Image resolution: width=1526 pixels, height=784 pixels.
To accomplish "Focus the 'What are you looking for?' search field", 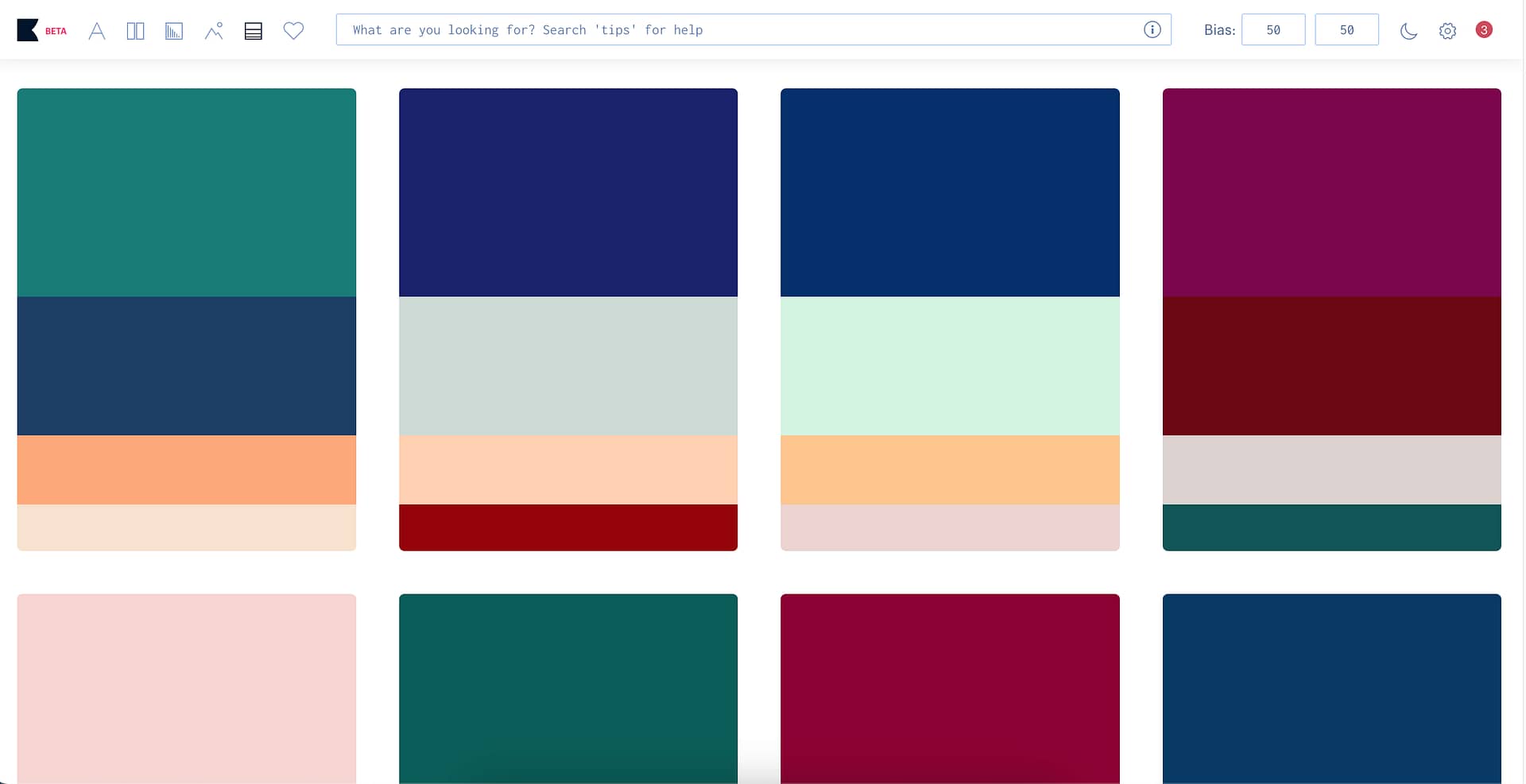I will pyautogui.click(x=753, y=29).
